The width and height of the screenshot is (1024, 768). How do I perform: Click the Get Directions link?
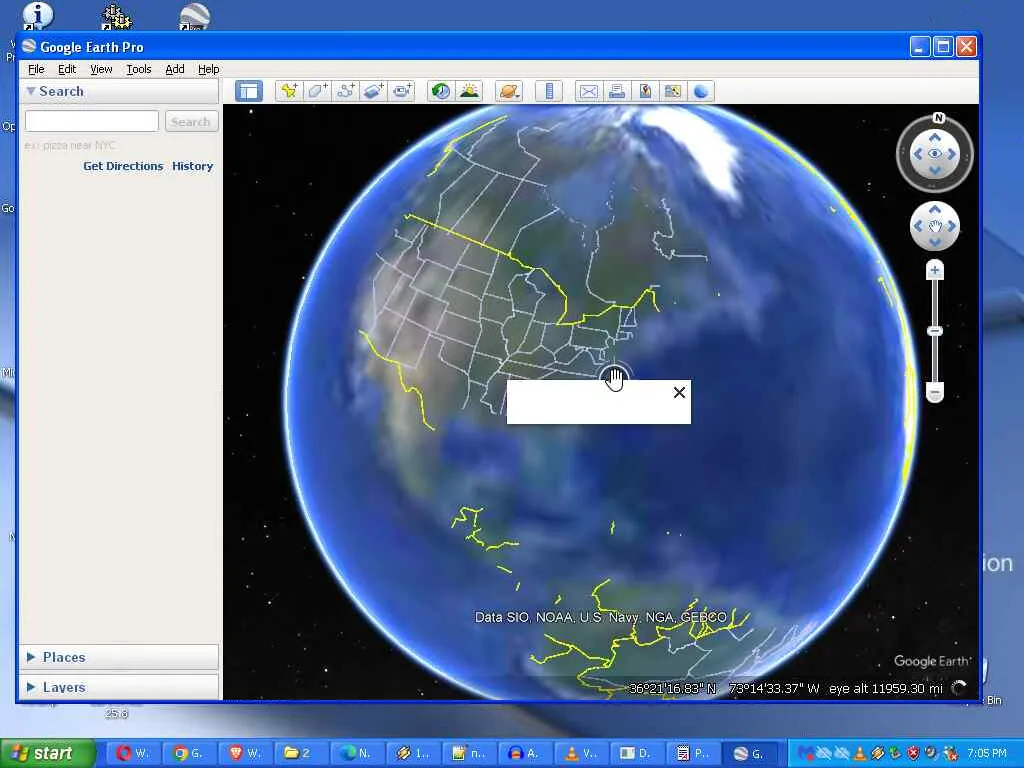click(123, 166)
